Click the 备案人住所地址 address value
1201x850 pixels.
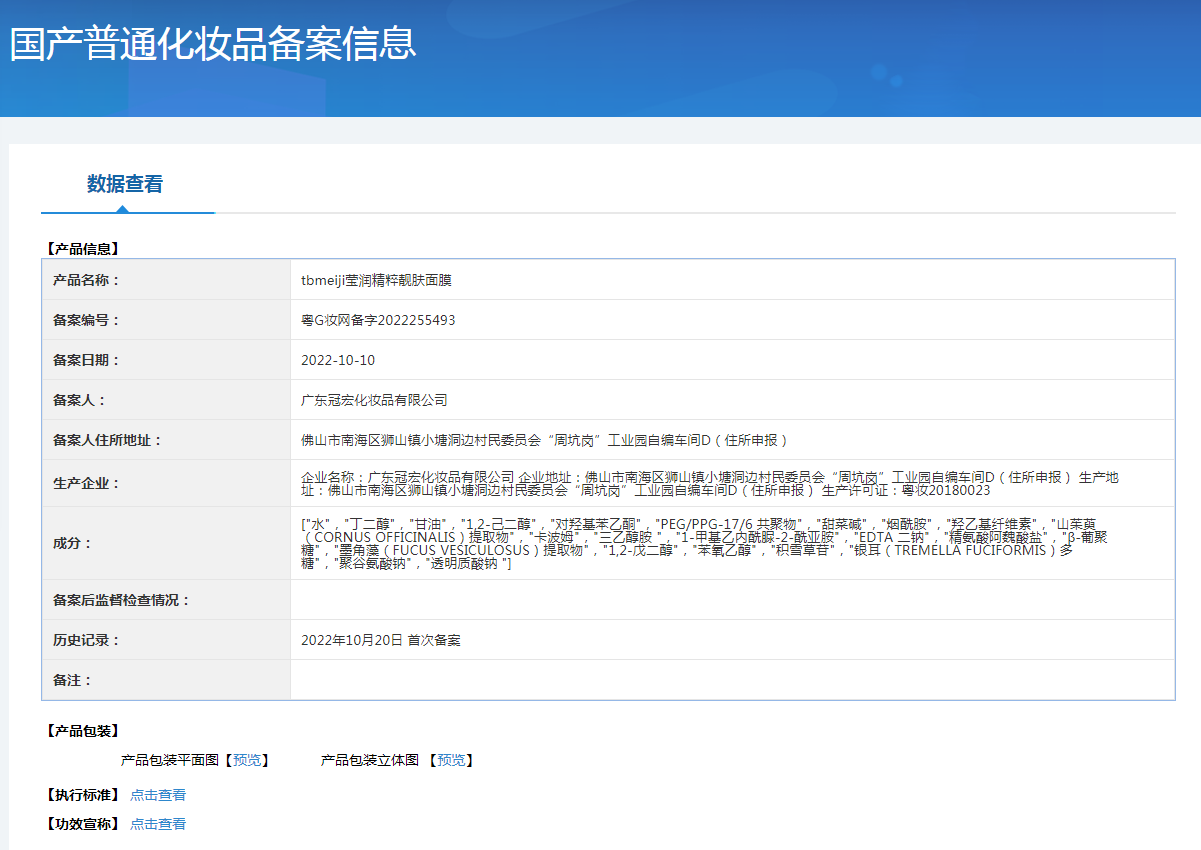pyautogui.click(x=545, y=440)
